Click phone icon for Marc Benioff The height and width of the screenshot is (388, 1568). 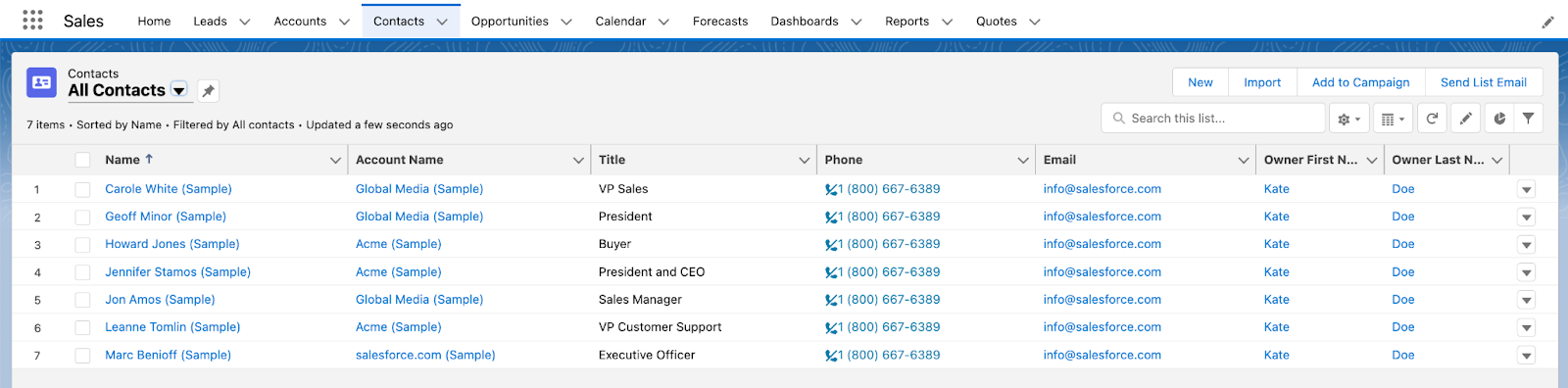pyautogui.click(x=831, y=357)
